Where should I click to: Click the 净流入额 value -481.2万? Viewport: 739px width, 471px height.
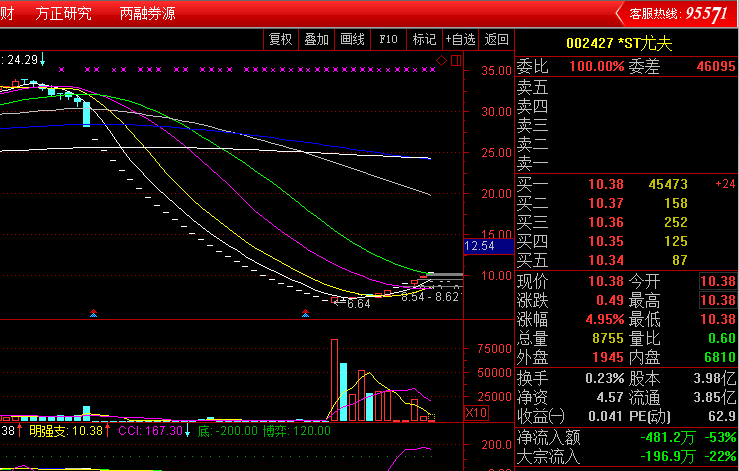coord(668,438)
